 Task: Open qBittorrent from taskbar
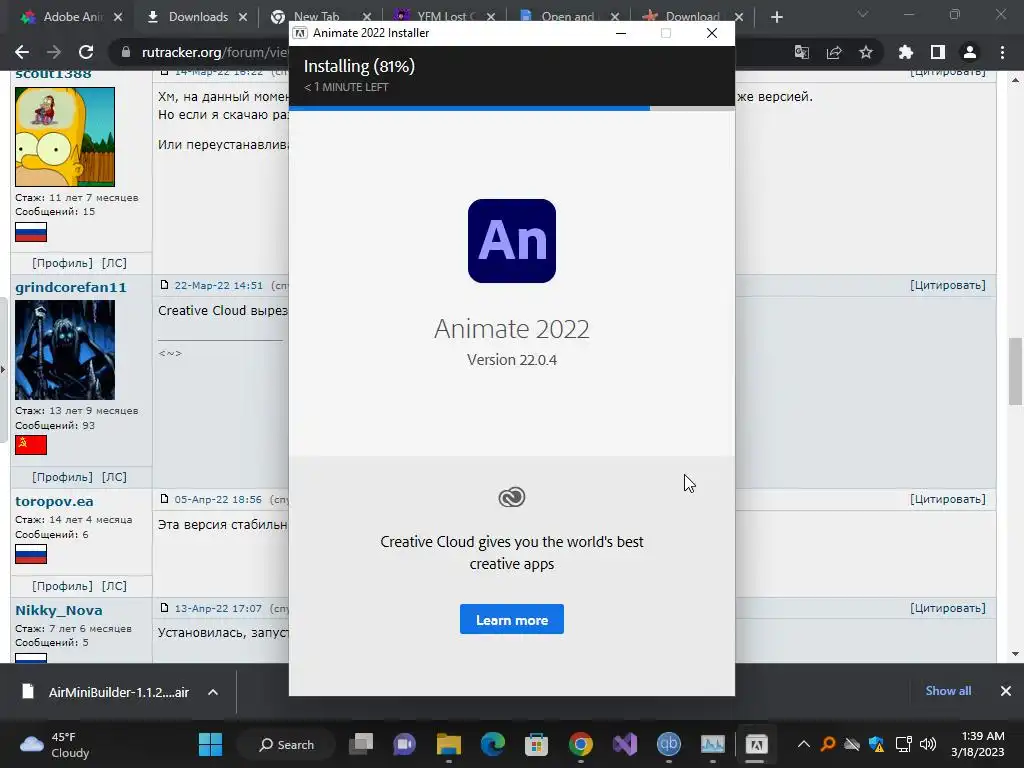tap(668, 744)
